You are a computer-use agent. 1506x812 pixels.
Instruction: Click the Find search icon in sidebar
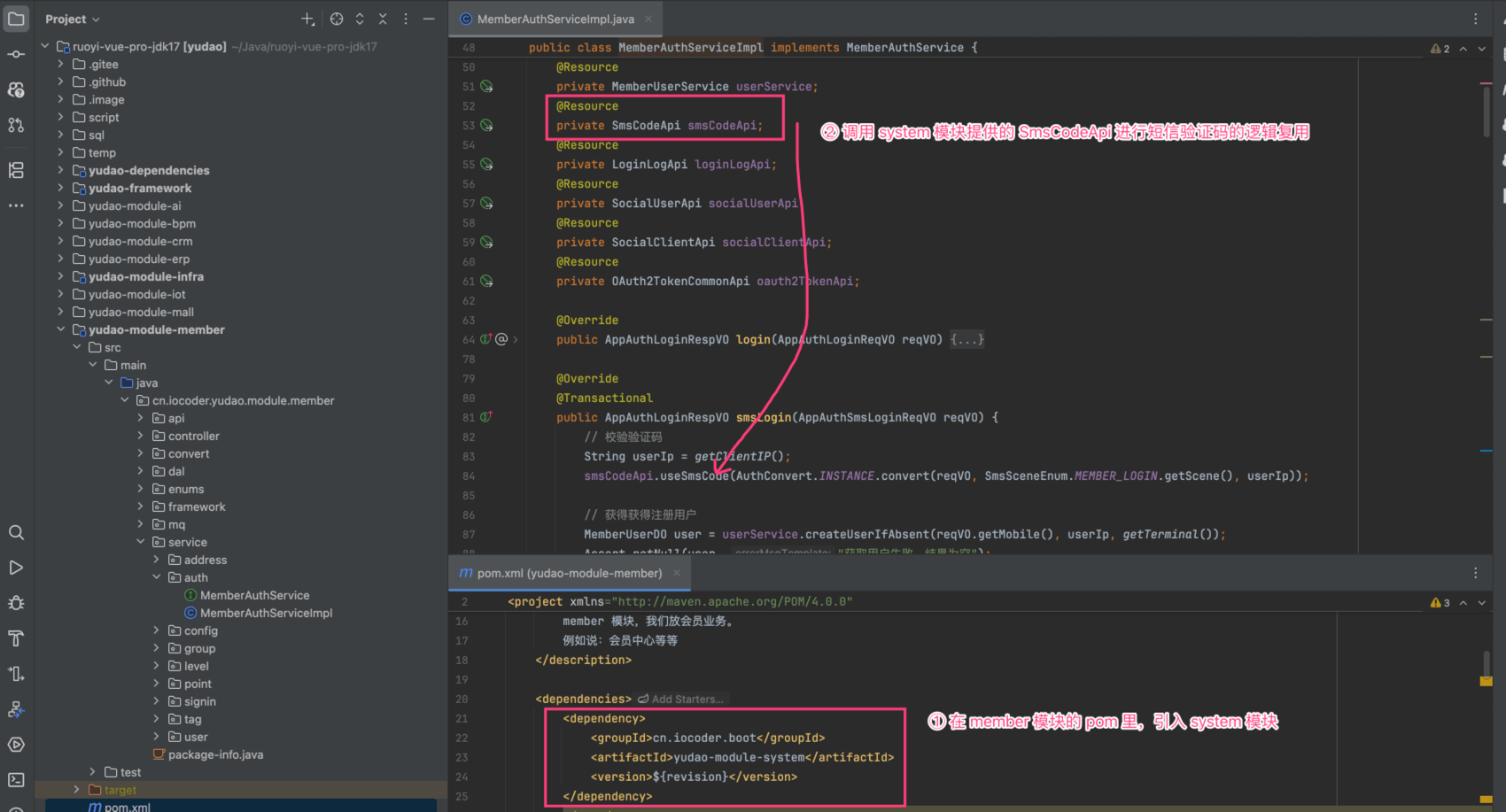pyautogui.click(x=16, y=532)
